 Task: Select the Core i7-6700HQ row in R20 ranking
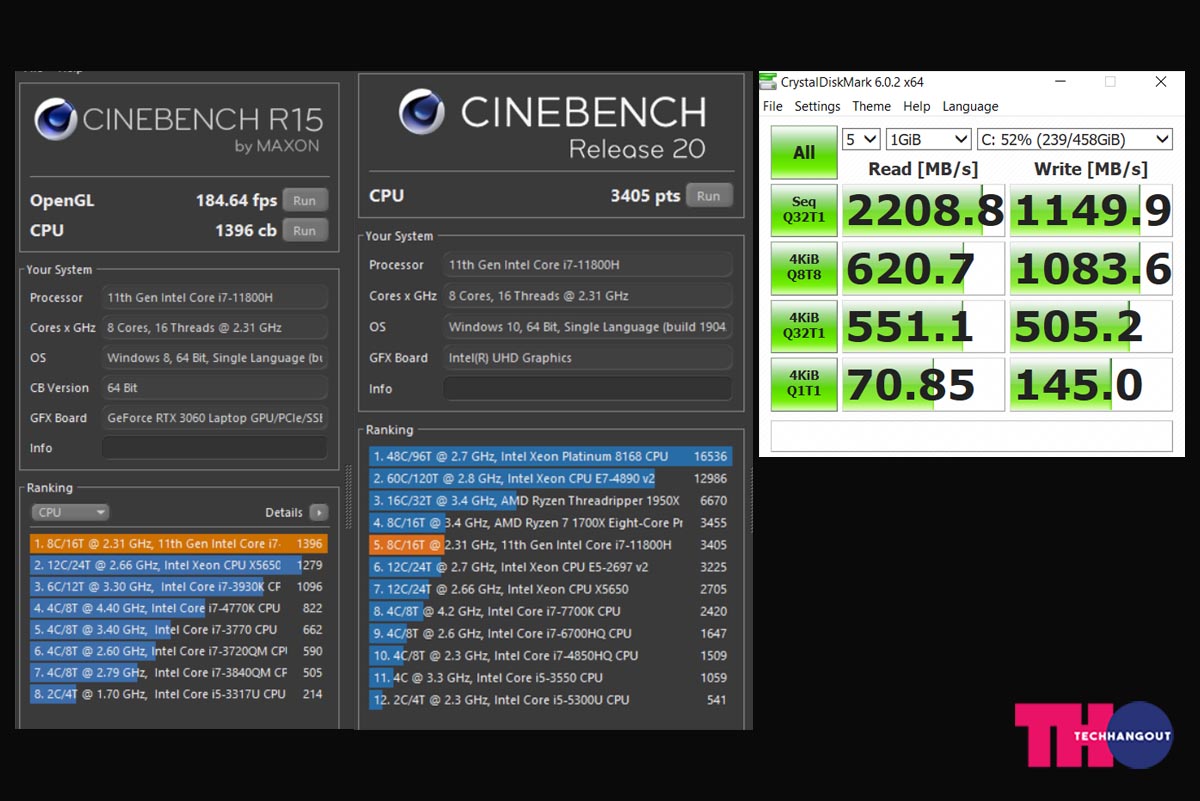[x=550, y=633]
